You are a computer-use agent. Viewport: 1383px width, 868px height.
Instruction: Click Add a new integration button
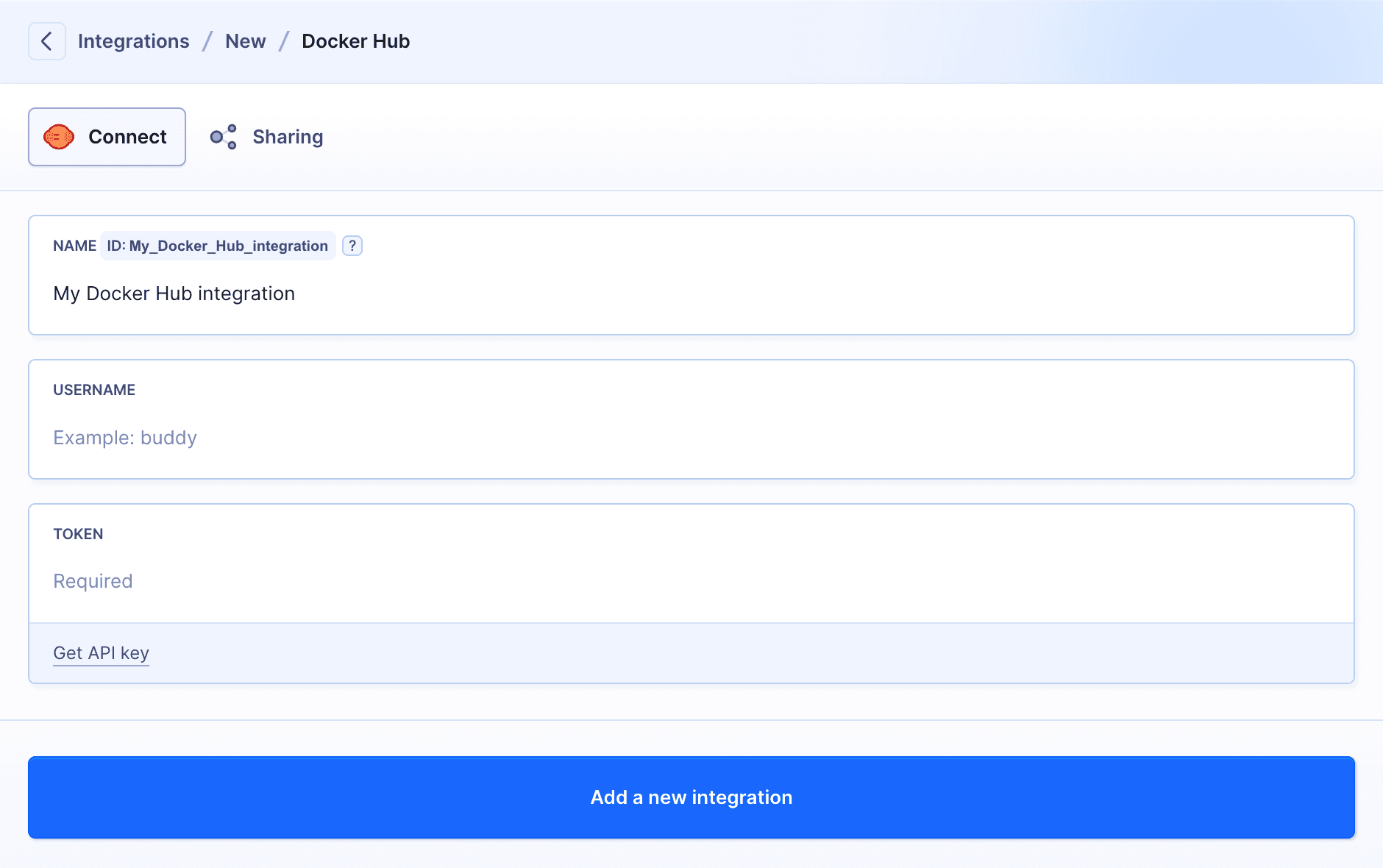tap(691, 797)
